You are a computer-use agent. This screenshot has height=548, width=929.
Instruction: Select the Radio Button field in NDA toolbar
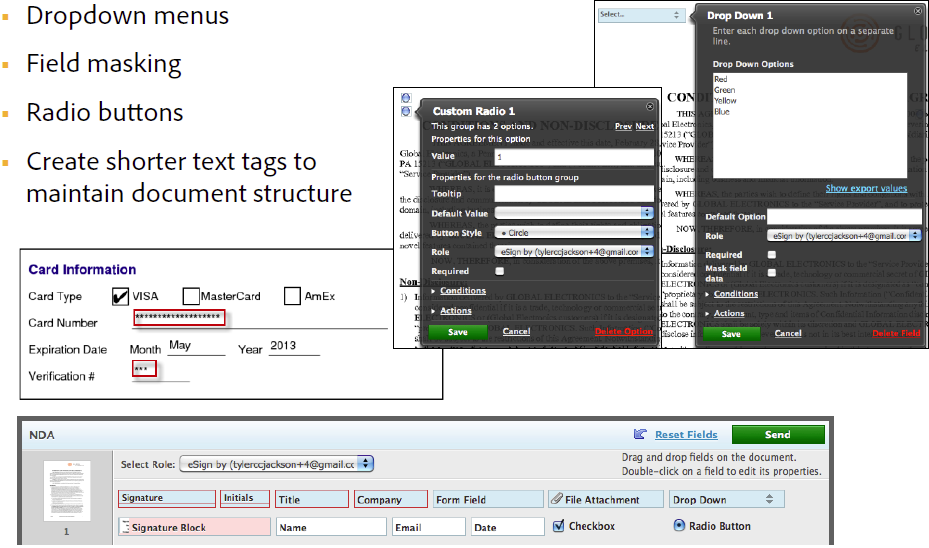[679, 525]
